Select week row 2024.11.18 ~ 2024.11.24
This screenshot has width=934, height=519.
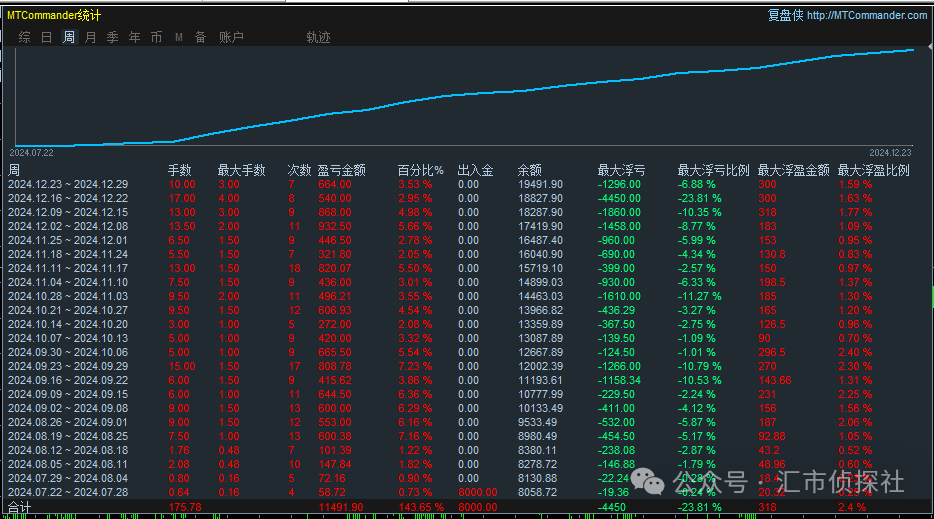point(467,254)
